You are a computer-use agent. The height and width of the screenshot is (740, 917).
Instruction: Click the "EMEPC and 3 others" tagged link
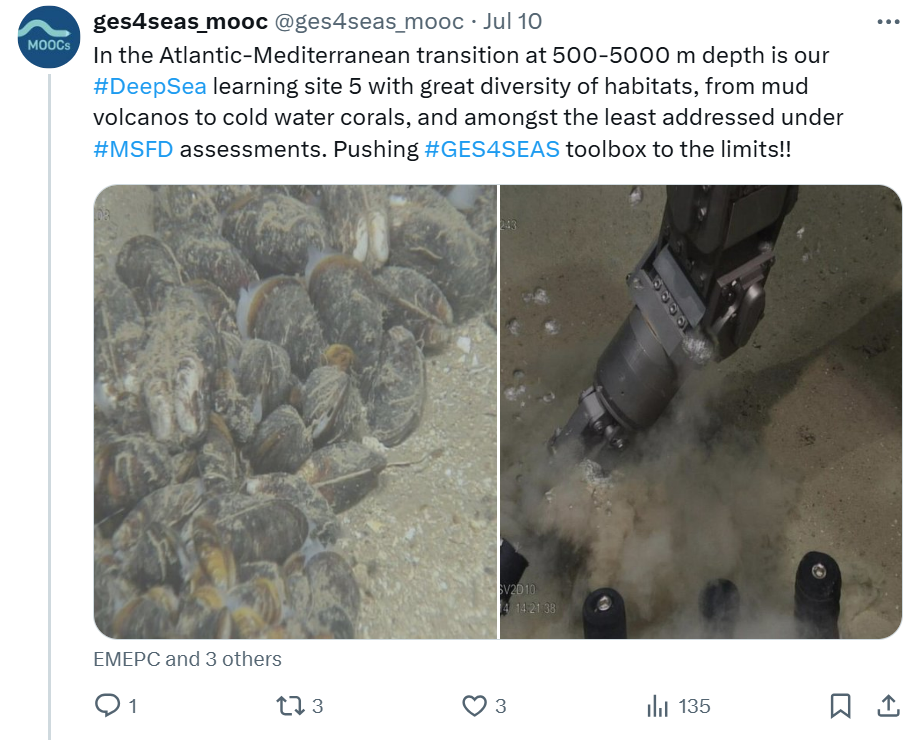(187, 659)
